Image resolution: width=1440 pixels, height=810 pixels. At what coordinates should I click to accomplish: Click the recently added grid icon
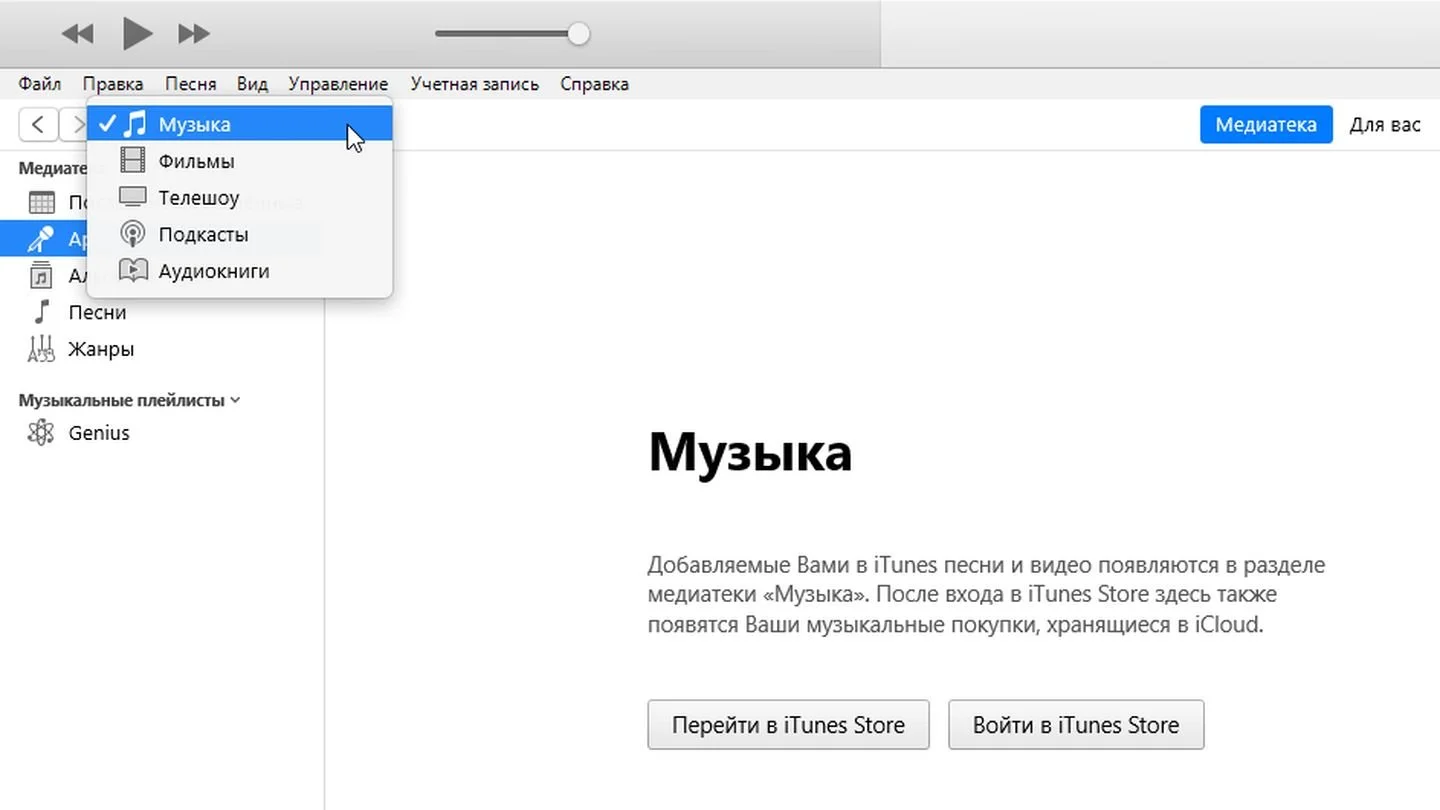tap(41, 203)
